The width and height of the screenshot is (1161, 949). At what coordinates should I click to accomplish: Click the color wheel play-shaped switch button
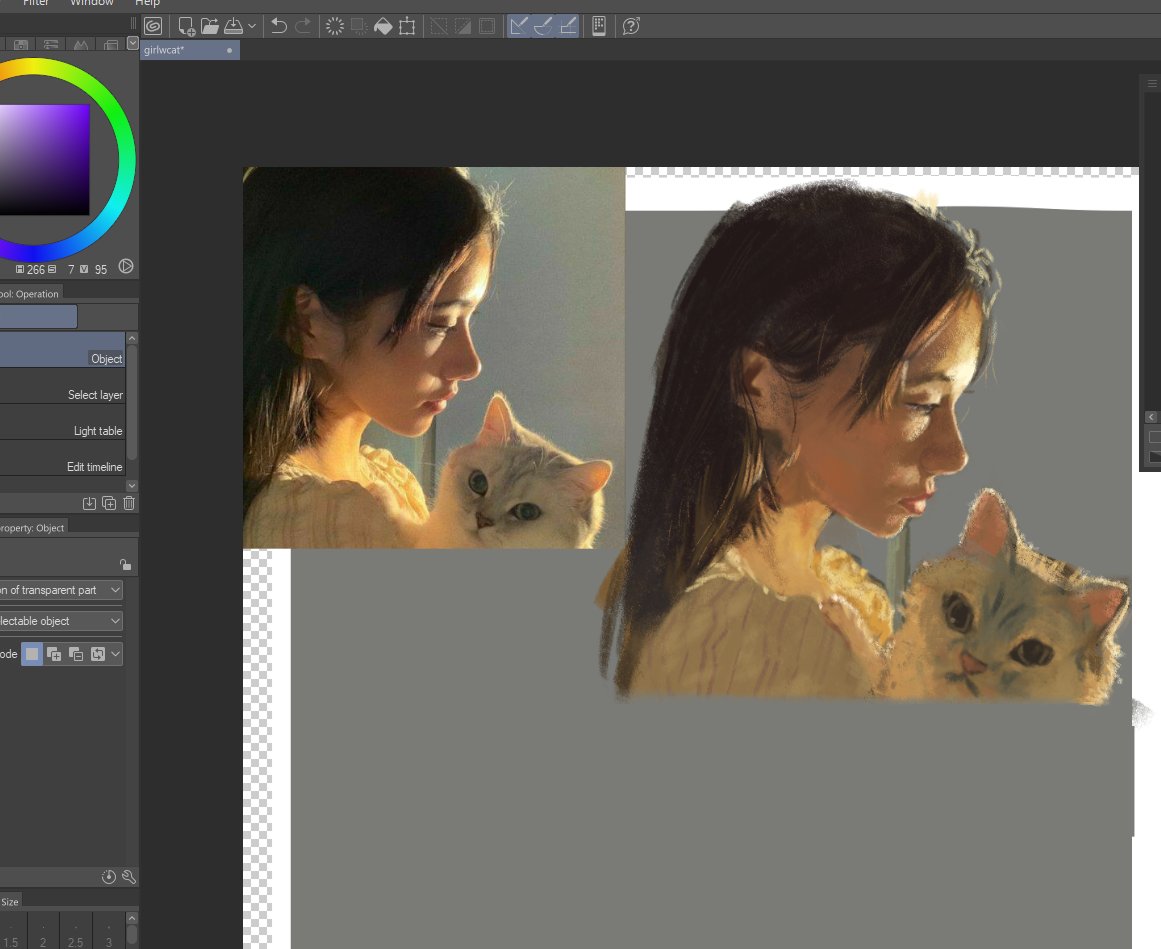[x=126, y=266]
